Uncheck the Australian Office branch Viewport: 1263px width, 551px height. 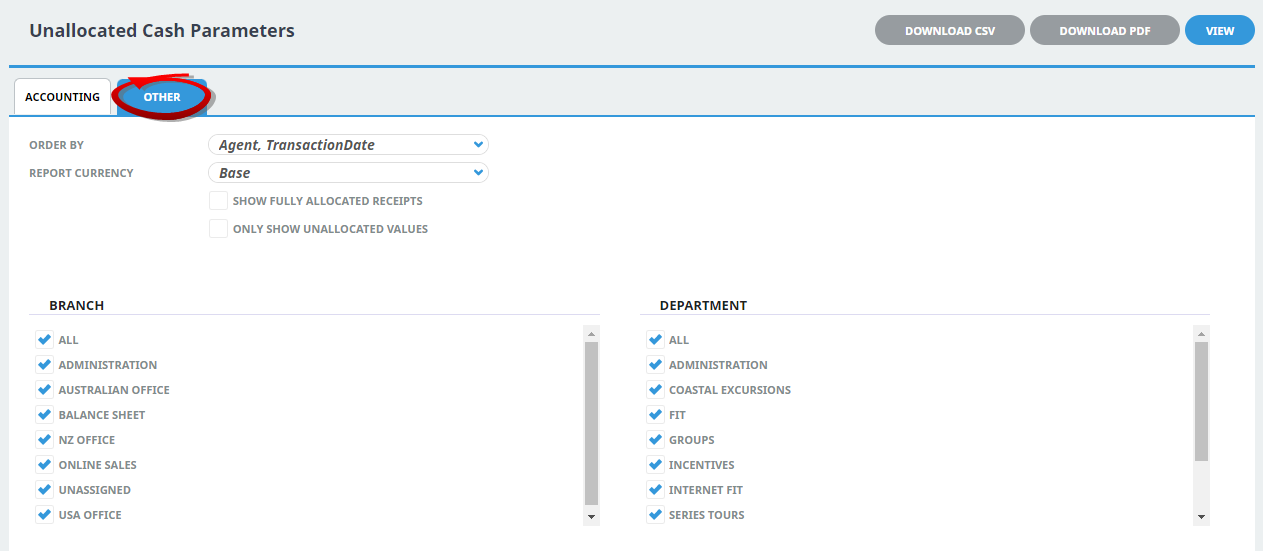[x=44, y=390]
